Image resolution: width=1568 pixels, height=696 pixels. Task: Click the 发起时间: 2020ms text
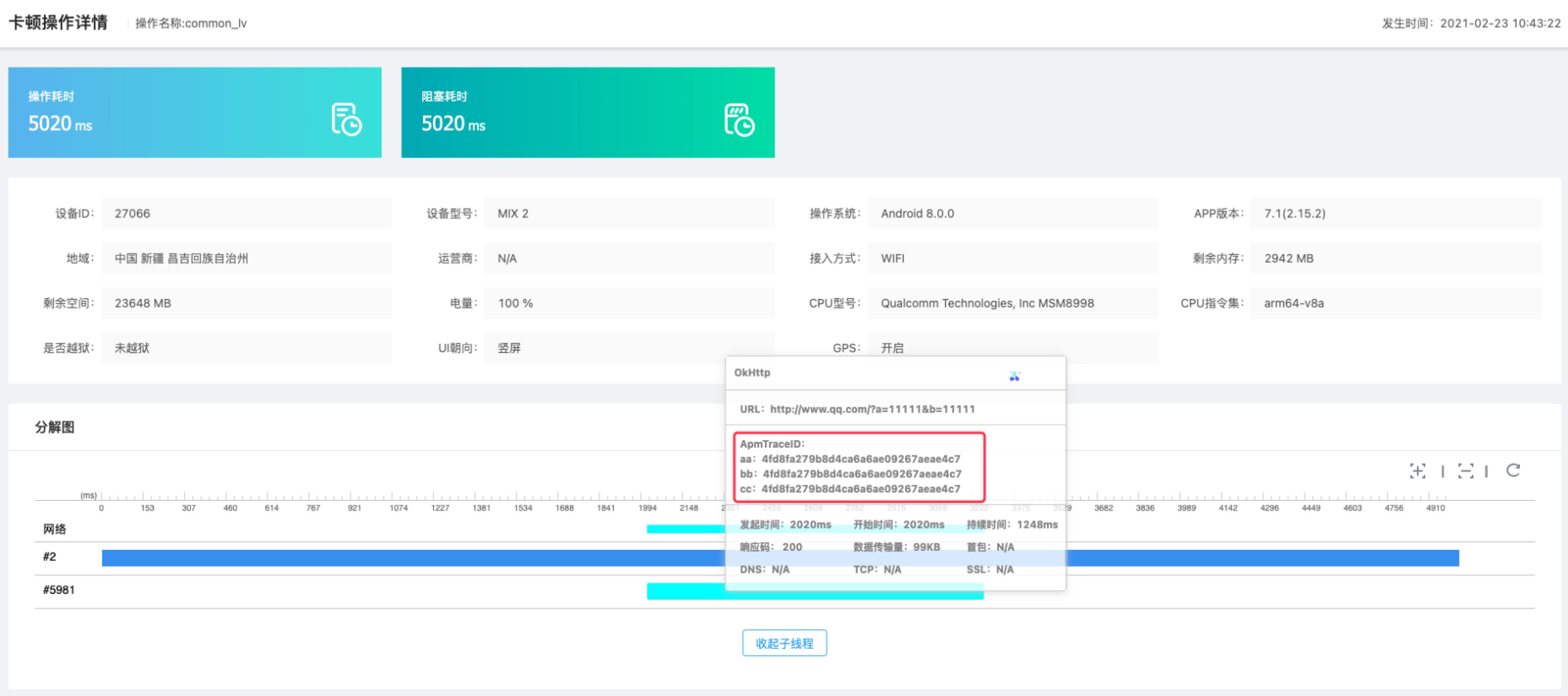click(x=785, y=525)
